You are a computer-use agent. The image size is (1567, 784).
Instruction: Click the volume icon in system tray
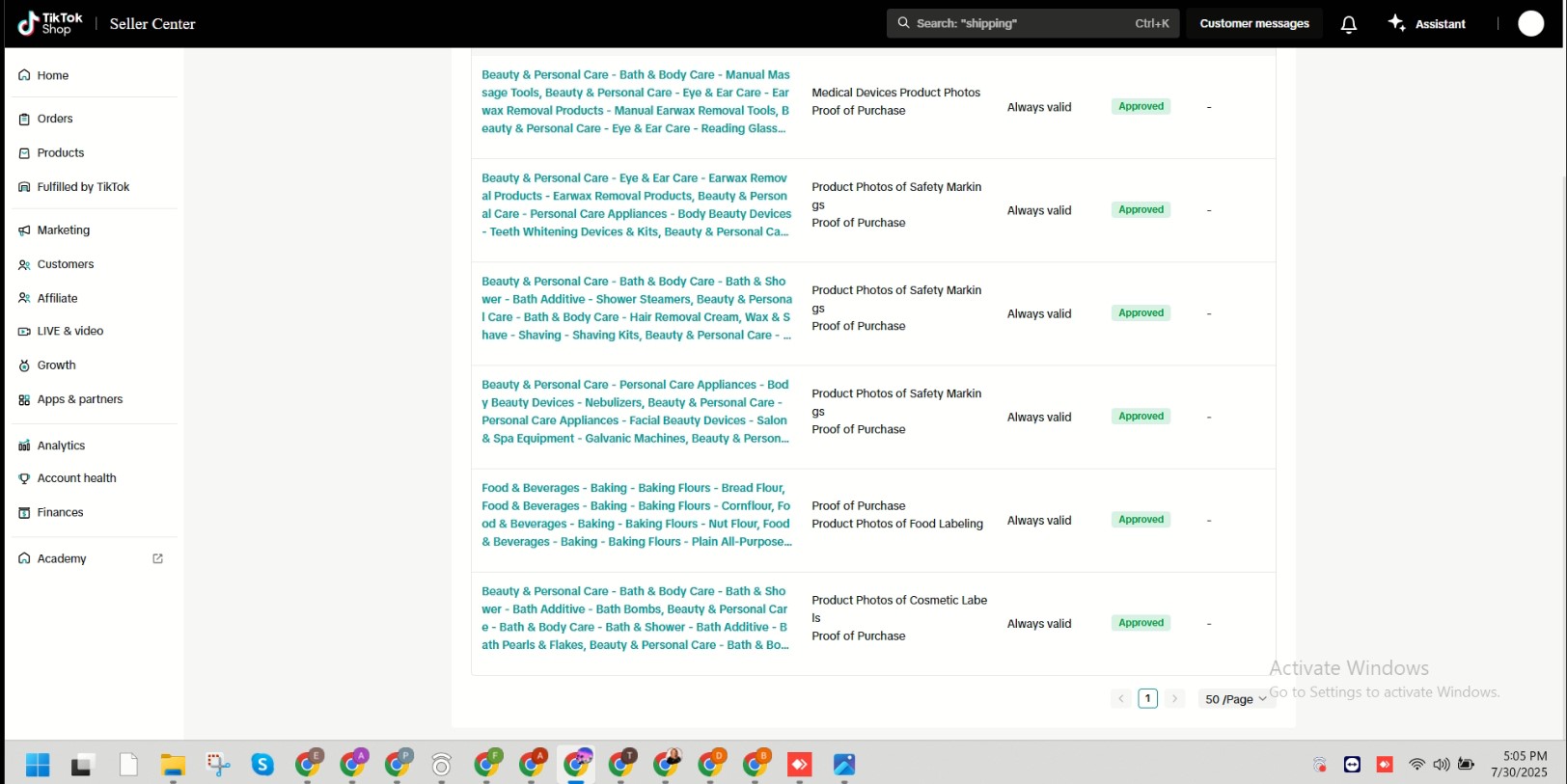(1442, 765)
